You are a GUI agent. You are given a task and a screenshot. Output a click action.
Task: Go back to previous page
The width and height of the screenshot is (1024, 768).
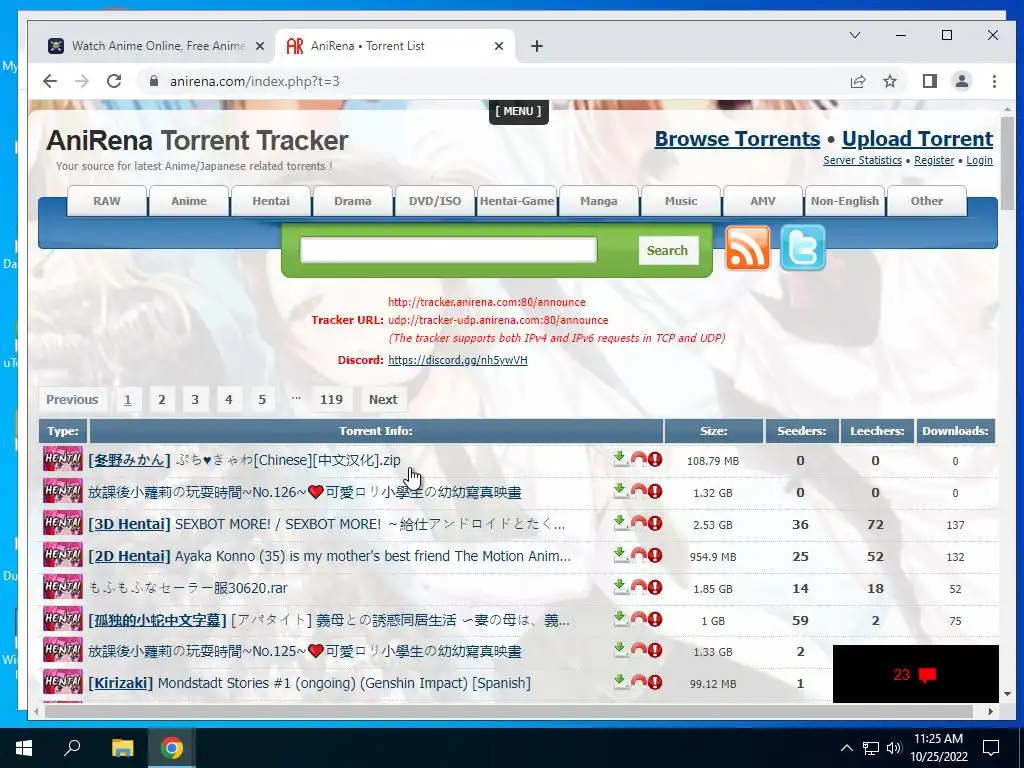(50, 81)
